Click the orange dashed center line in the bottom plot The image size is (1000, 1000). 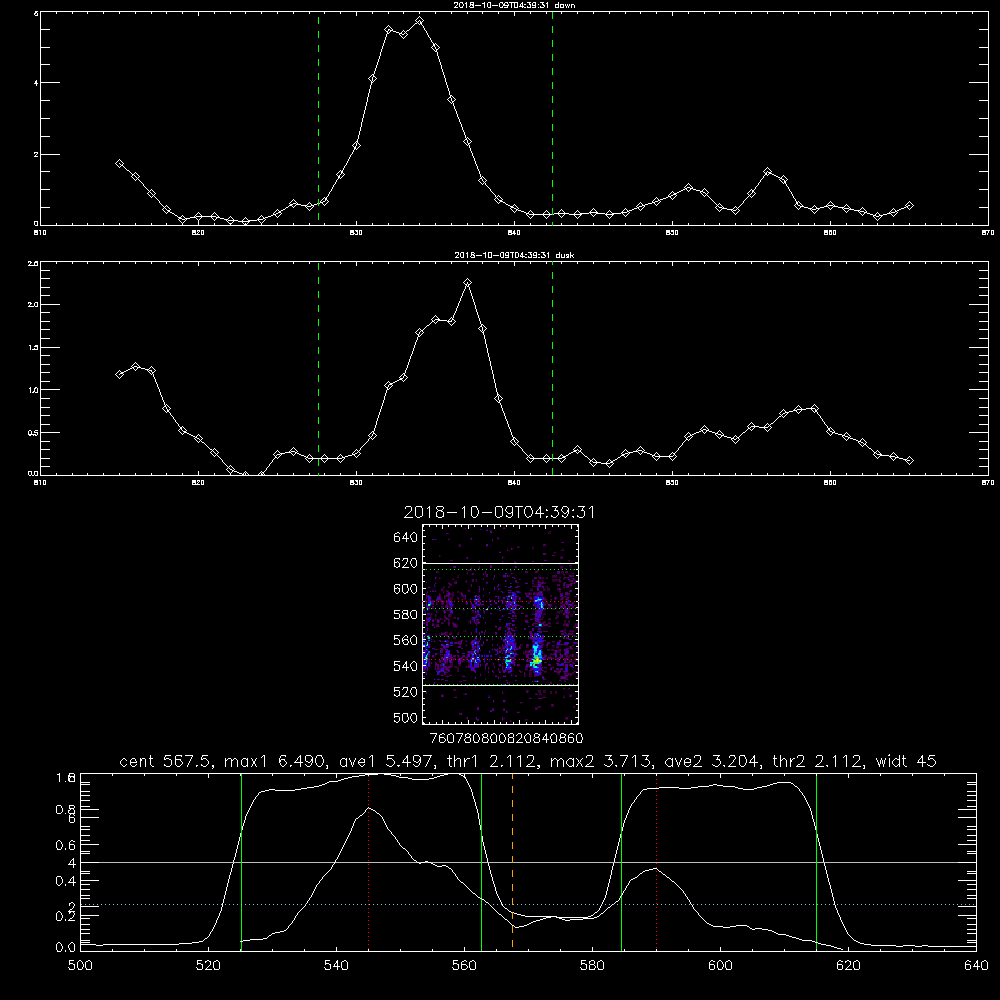pyautogui.click(x=513, y=861)
